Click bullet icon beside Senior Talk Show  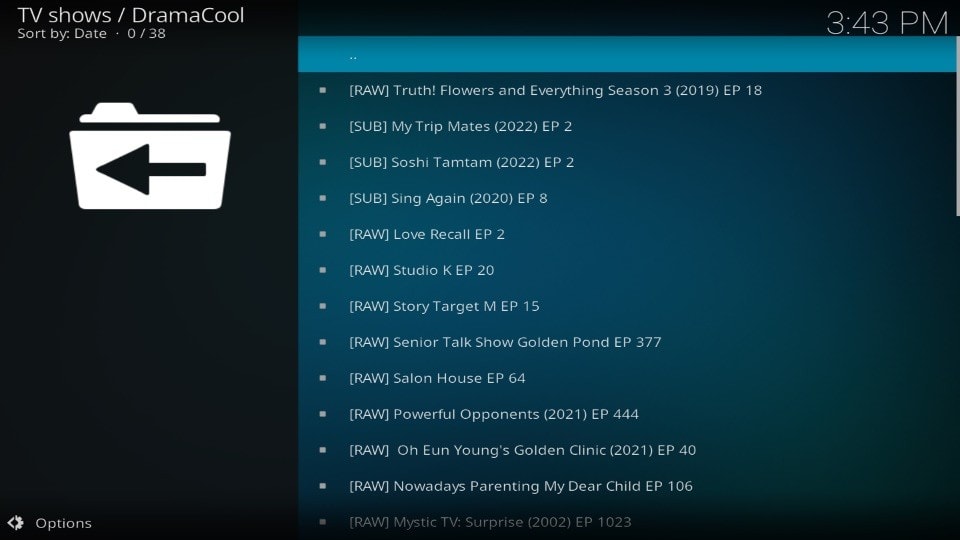[323, 342]
